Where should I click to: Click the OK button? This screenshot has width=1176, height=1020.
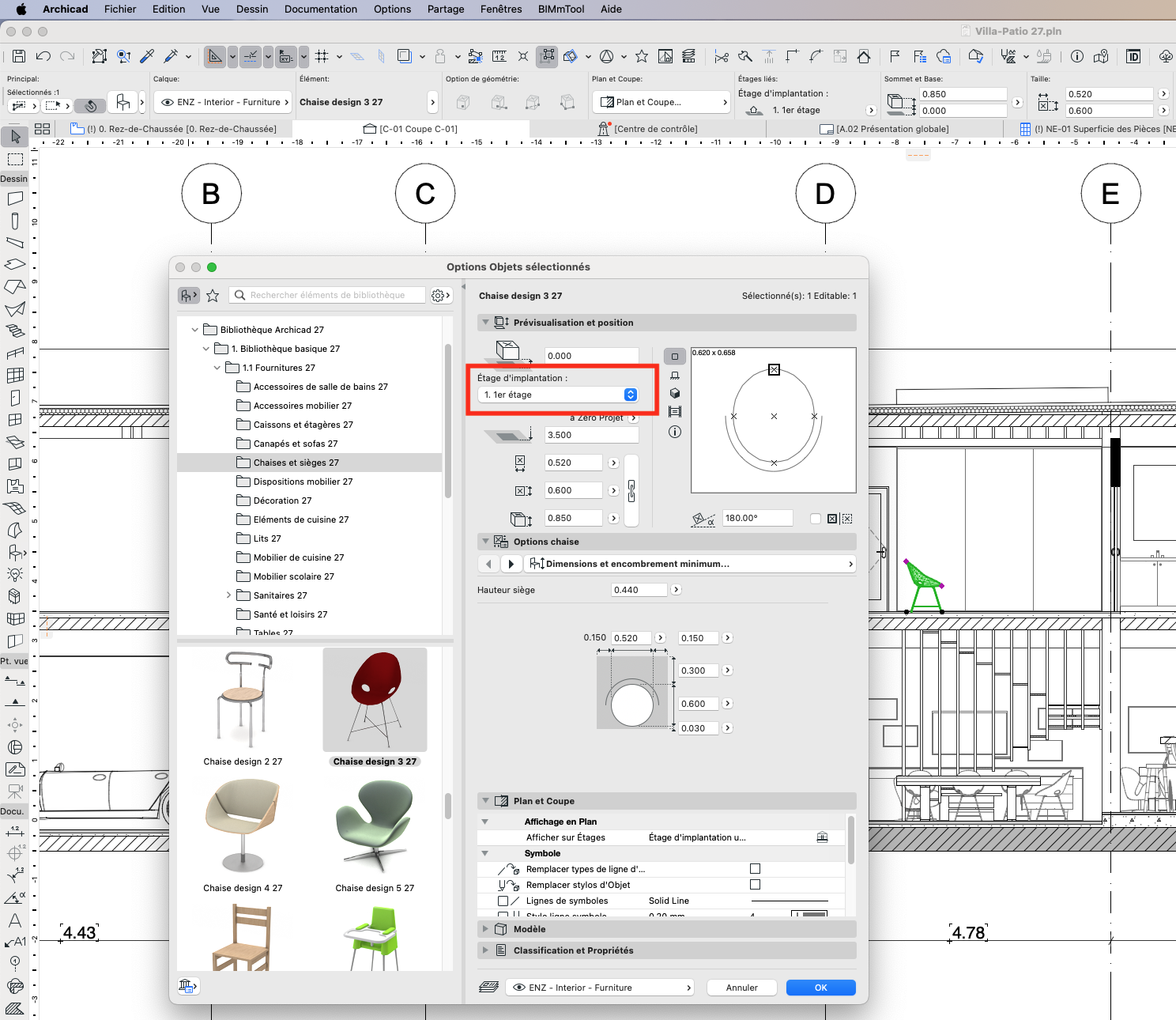(x=821, y=988)
